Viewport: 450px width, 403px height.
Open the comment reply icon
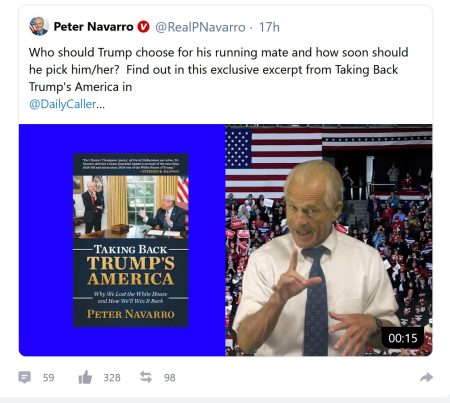25,377
